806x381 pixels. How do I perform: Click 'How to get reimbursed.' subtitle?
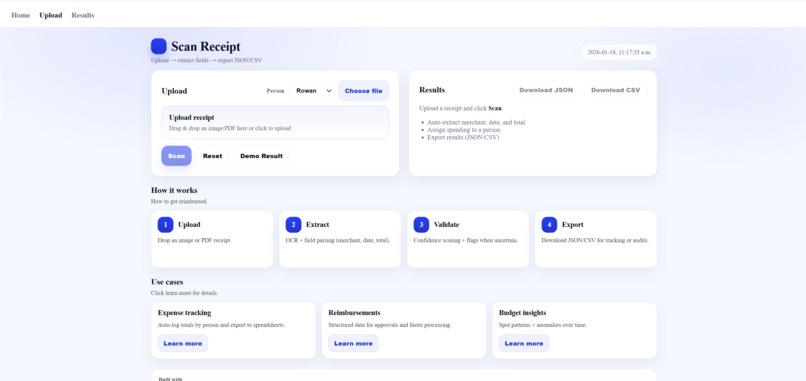179,202
